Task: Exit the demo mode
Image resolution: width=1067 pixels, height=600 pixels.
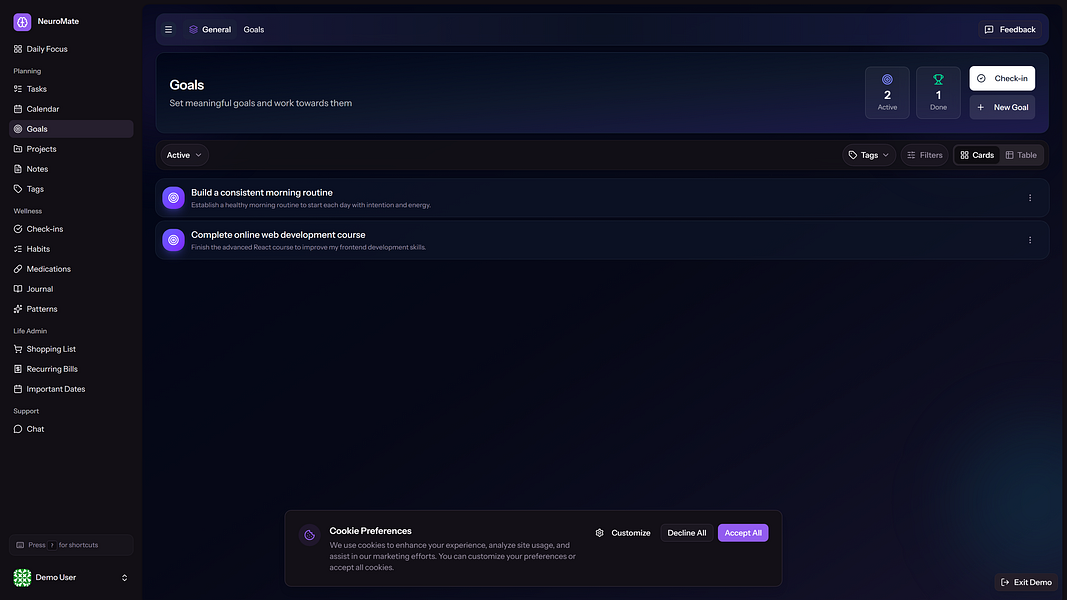Action: [1026, 582]
